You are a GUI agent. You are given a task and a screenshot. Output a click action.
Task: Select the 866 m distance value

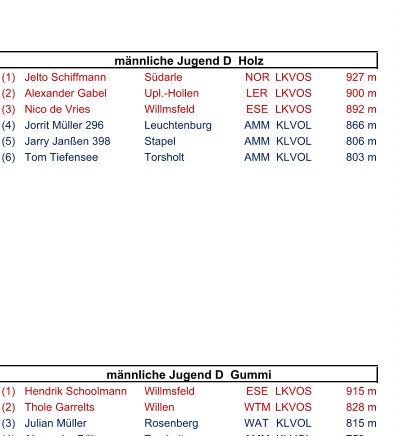coord(361,125)
